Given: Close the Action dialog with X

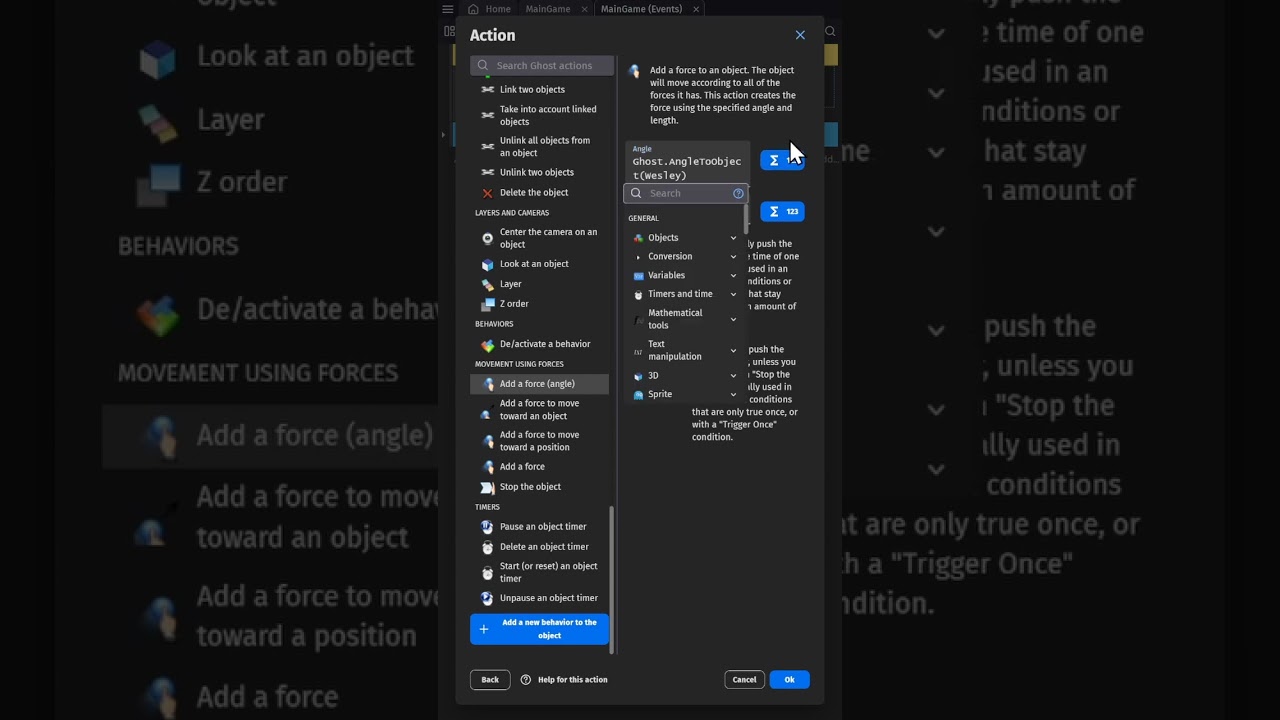Looking at the screenshot, I should [800, 35].
